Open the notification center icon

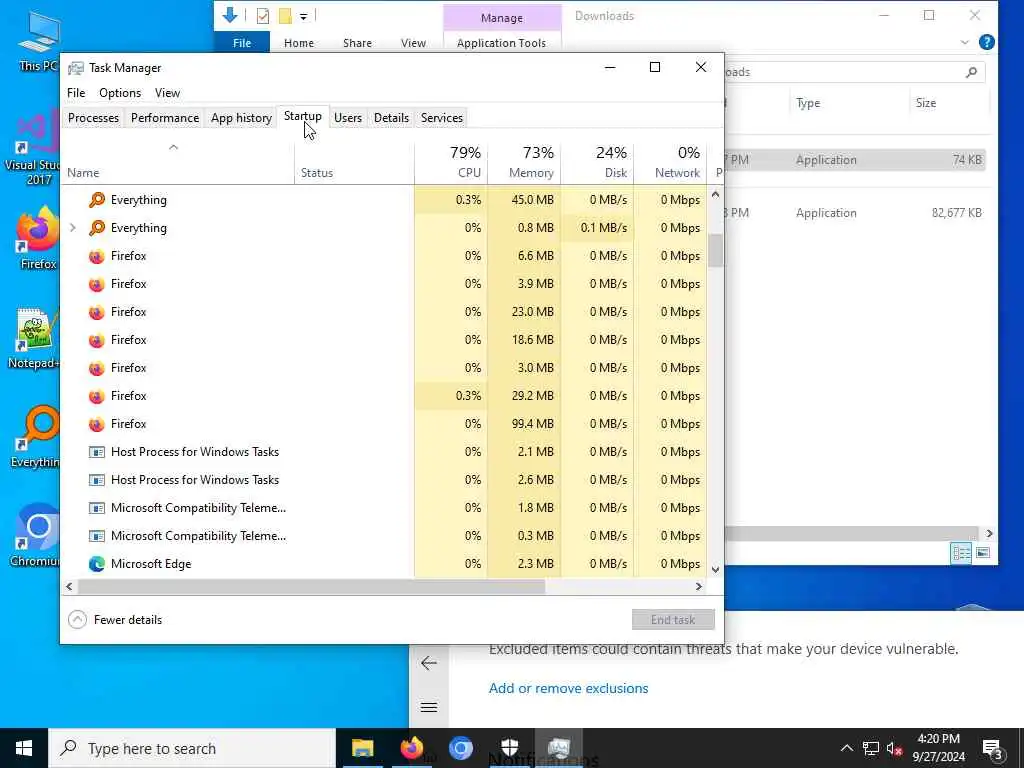[992, 748]
